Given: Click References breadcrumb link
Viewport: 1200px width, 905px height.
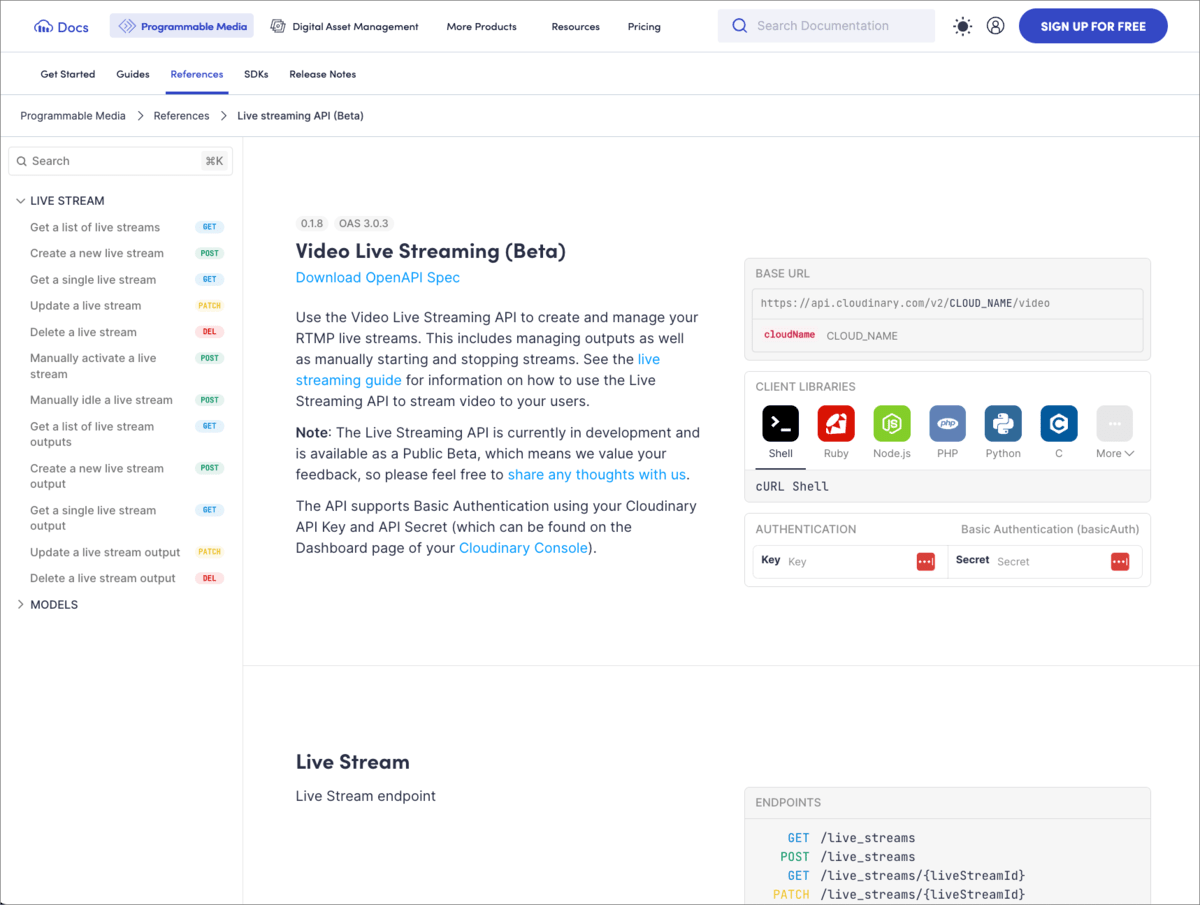Looking at the screenshot, I should [182, 116].
